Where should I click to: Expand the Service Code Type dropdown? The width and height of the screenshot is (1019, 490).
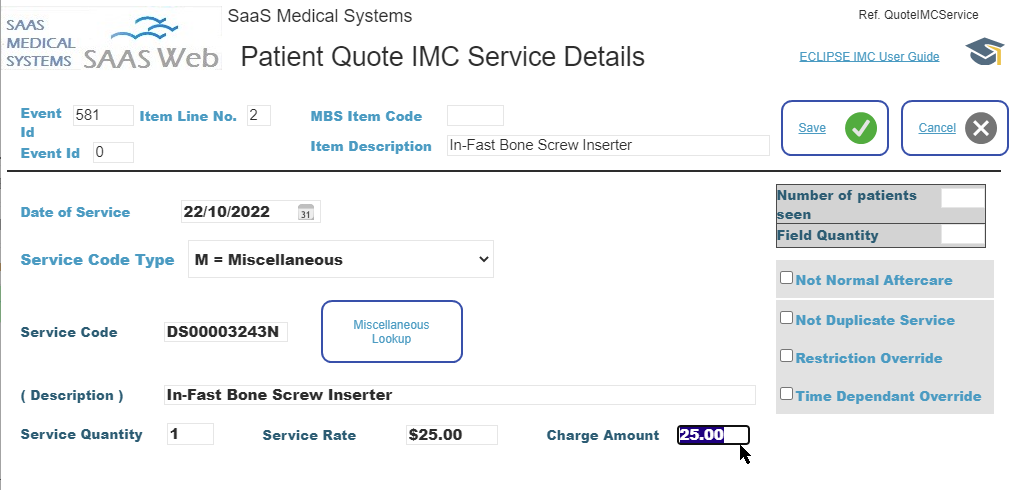coord(341,259)
